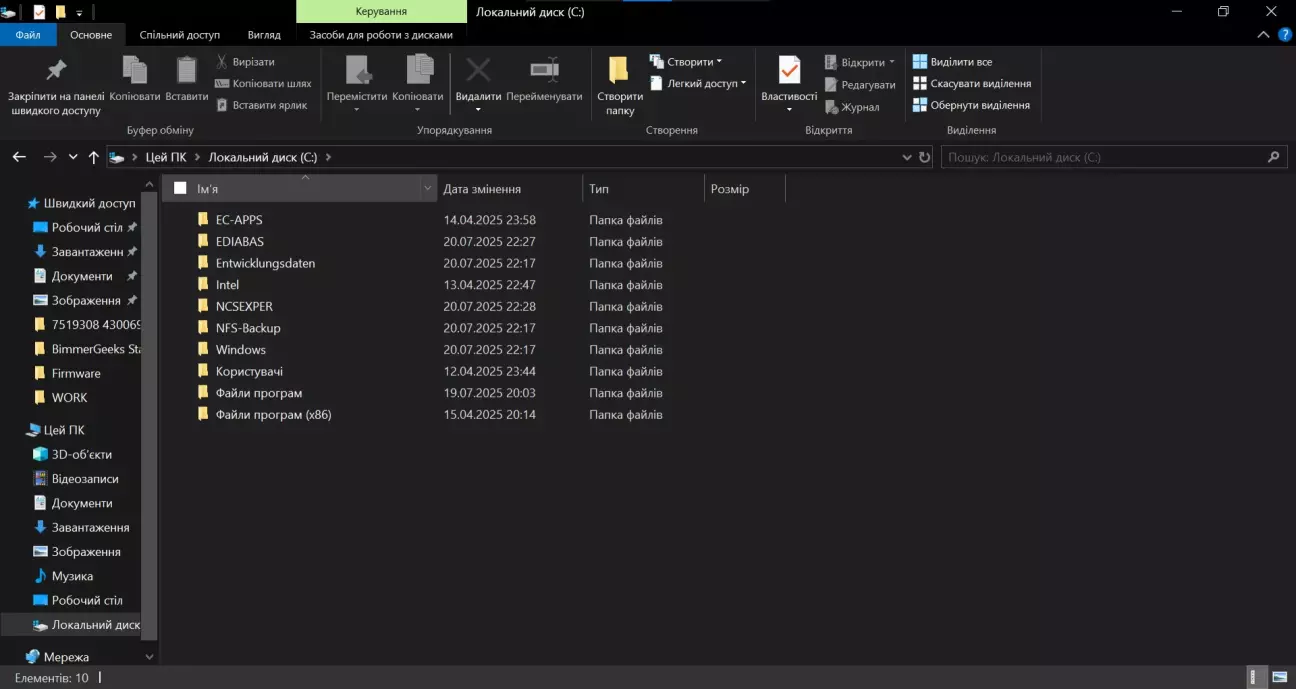
Task: Click Журнал history command
Action: click(x=852, y=107)
